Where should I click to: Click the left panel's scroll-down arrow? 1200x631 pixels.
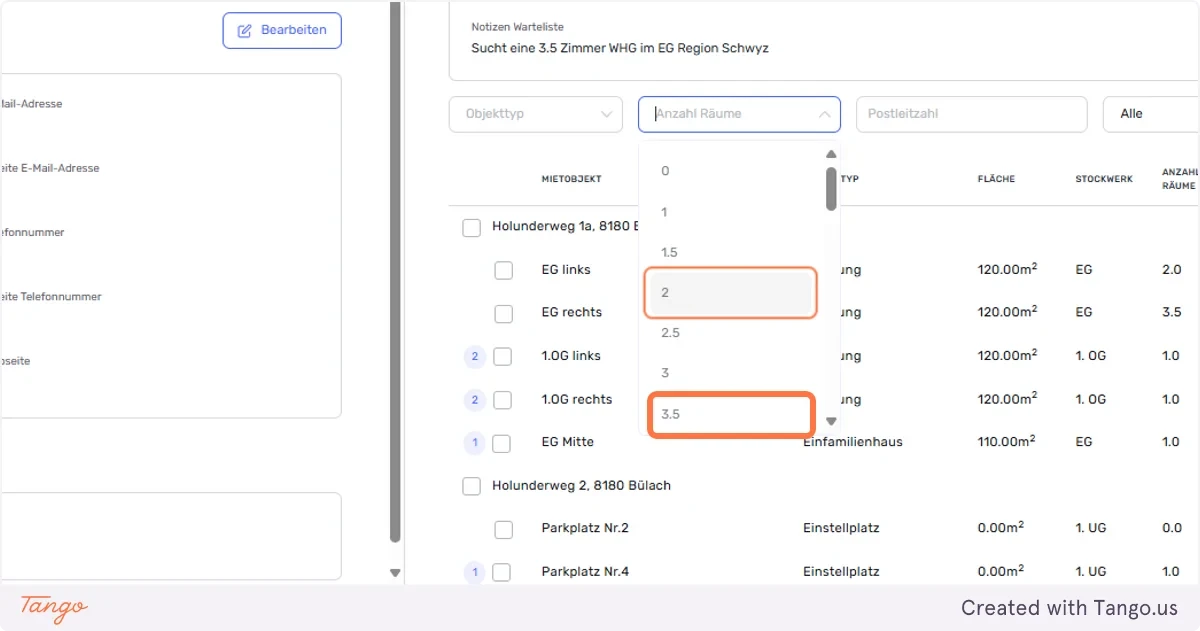(395, 573)
